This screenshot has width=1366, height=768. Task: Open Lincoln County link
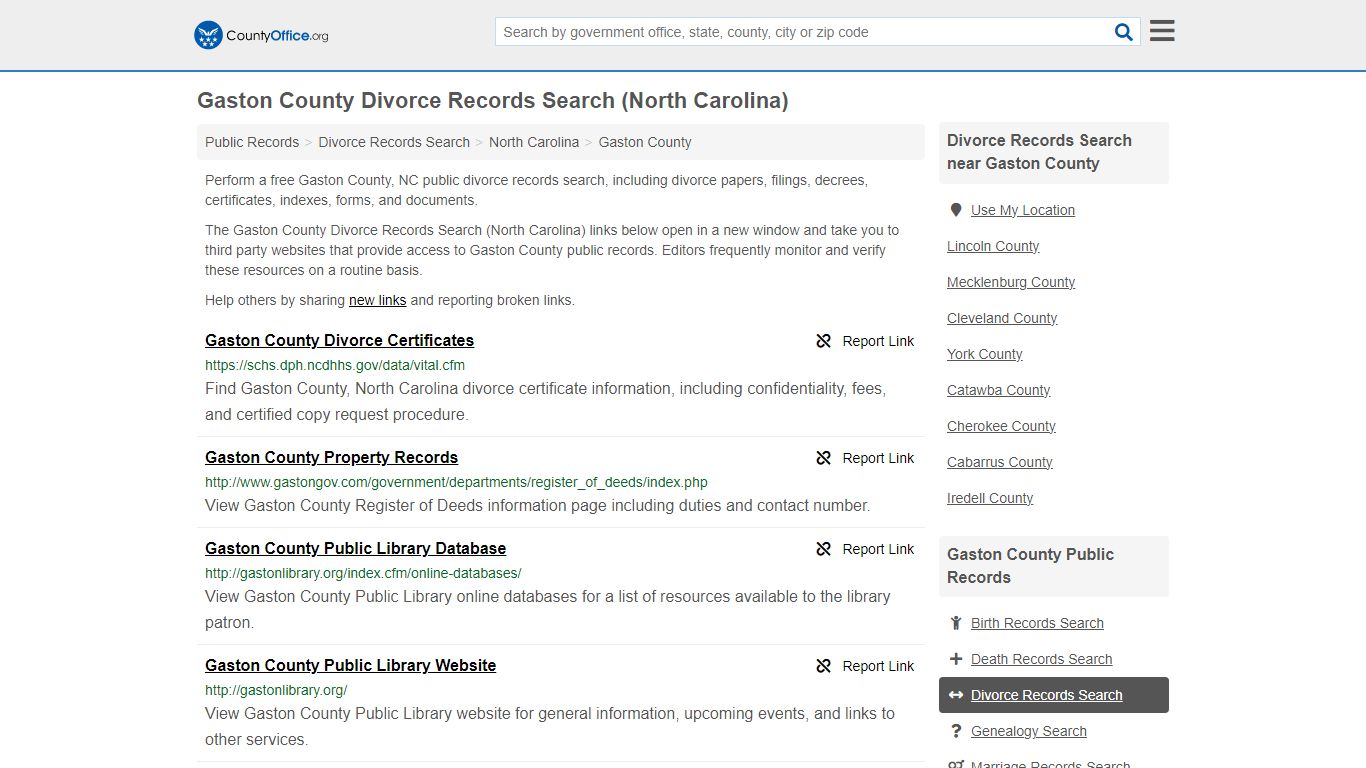[993, 246]
